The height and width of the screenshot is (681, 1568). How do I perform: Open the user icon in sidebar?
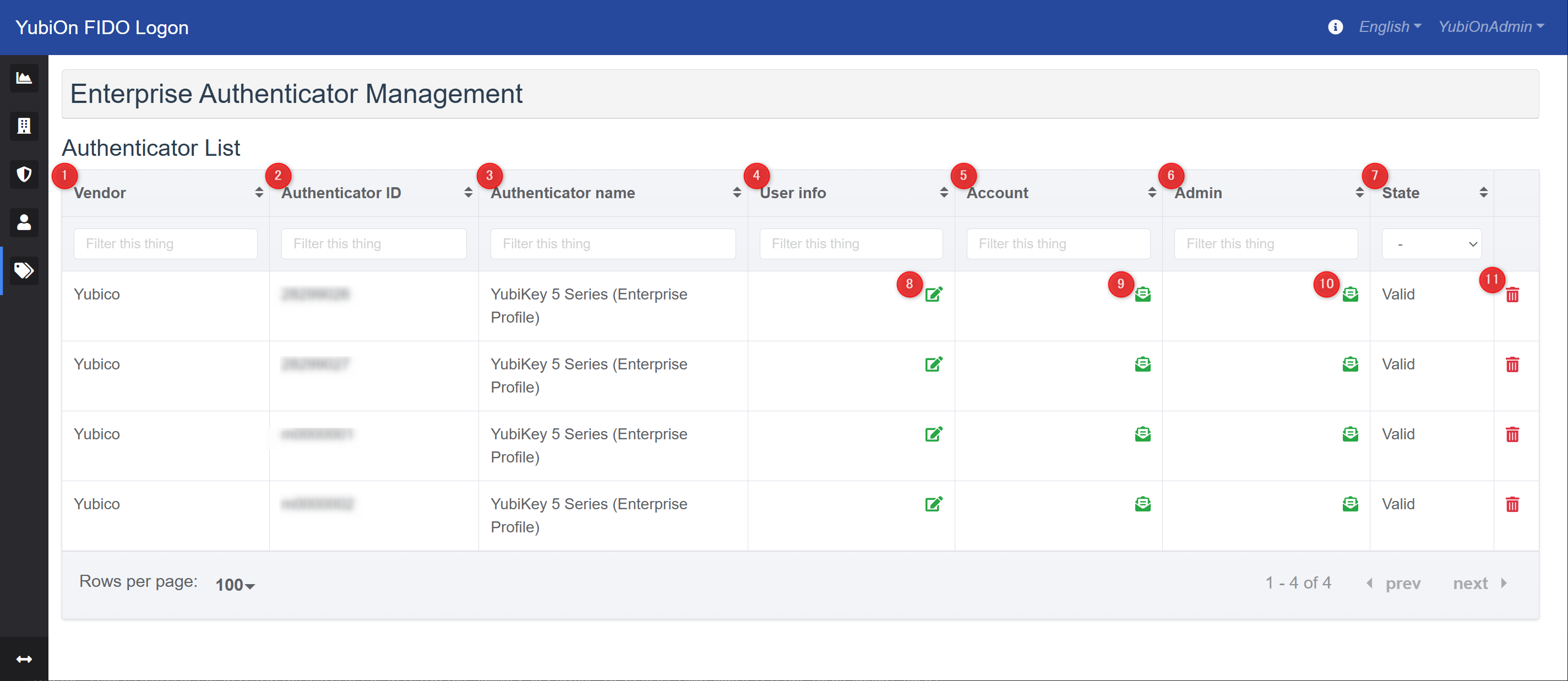pyautogui.click(x=24, y=222)
